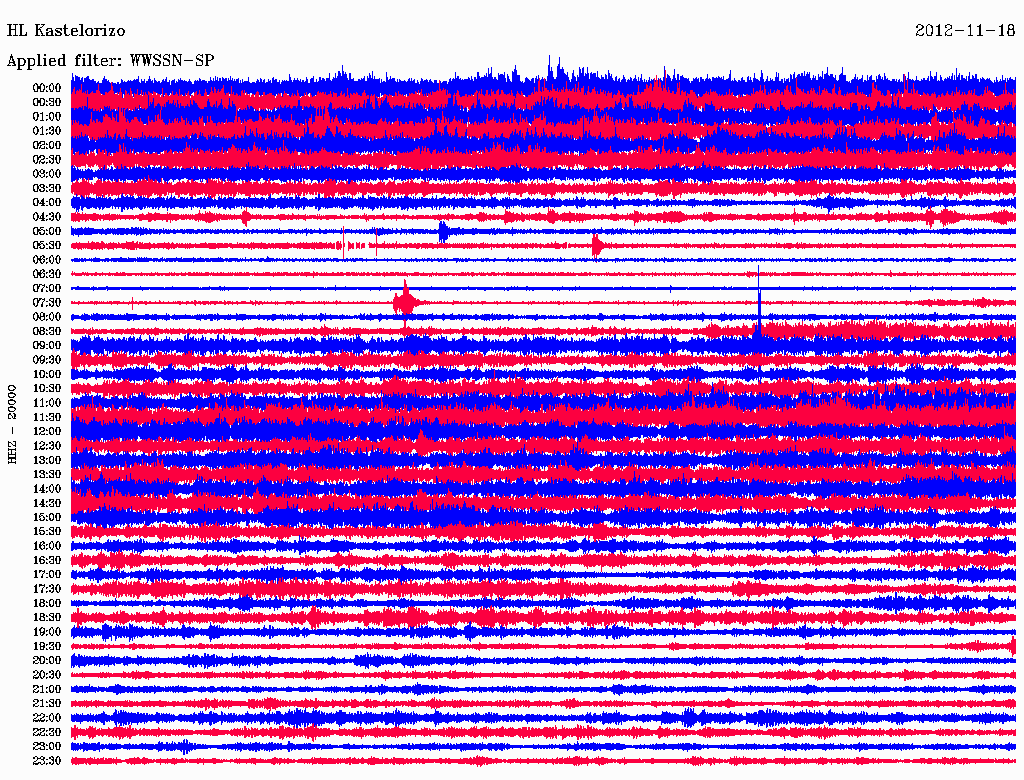Click the Applied filter WWSSN-SP text
The image size is (1024, 780).
click(x=111, y=61)
